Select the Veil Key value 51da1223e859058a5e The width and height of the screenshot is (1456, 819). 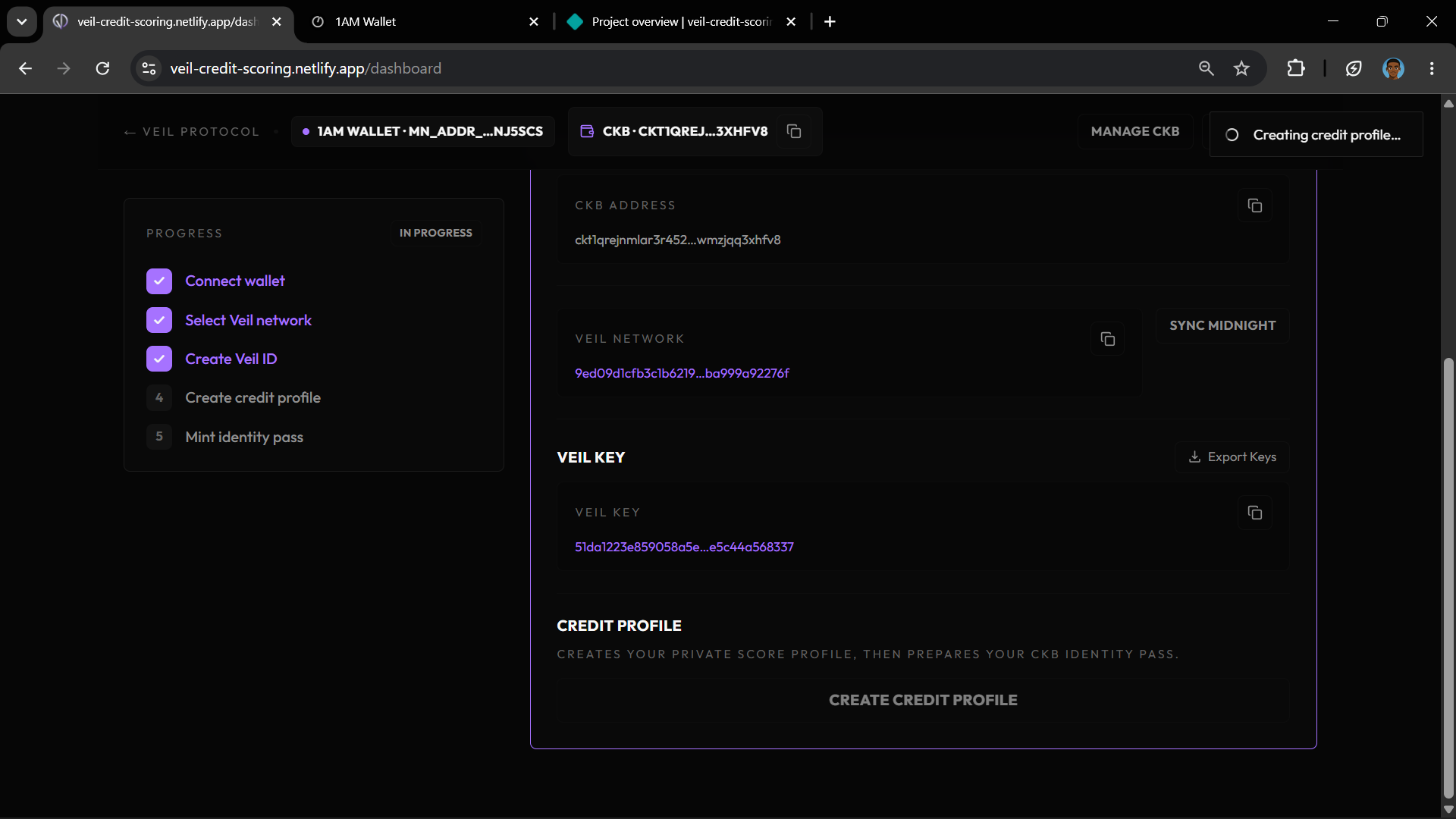684,547
